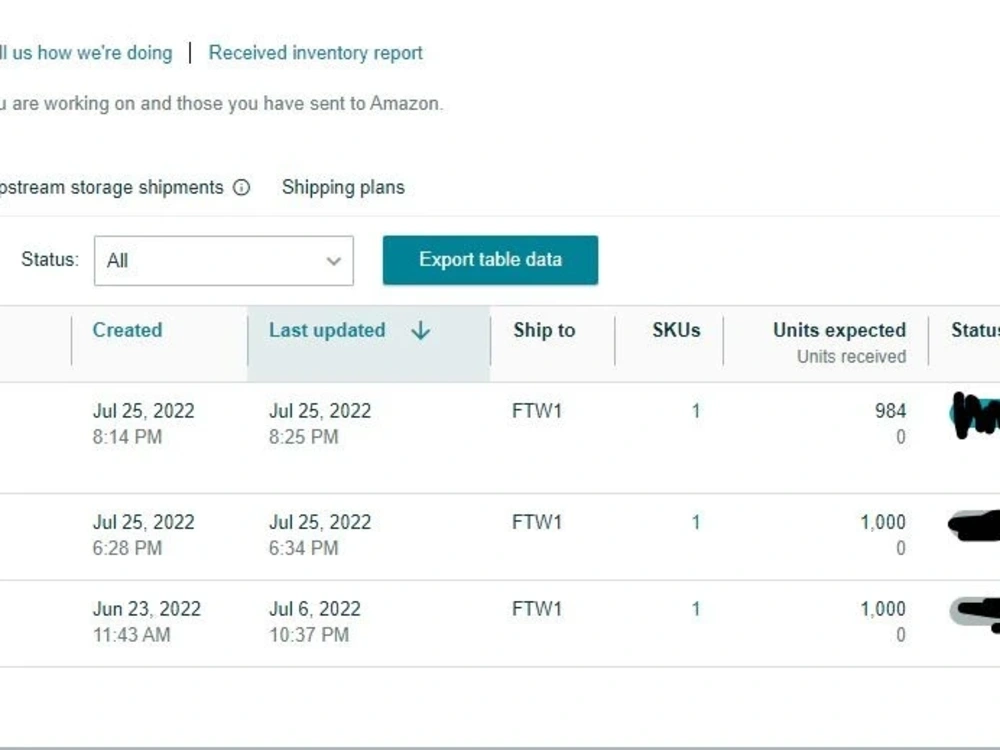Click the Ship to column header
The height and width of the screenshot is (750, 1000).
[544, 330]
